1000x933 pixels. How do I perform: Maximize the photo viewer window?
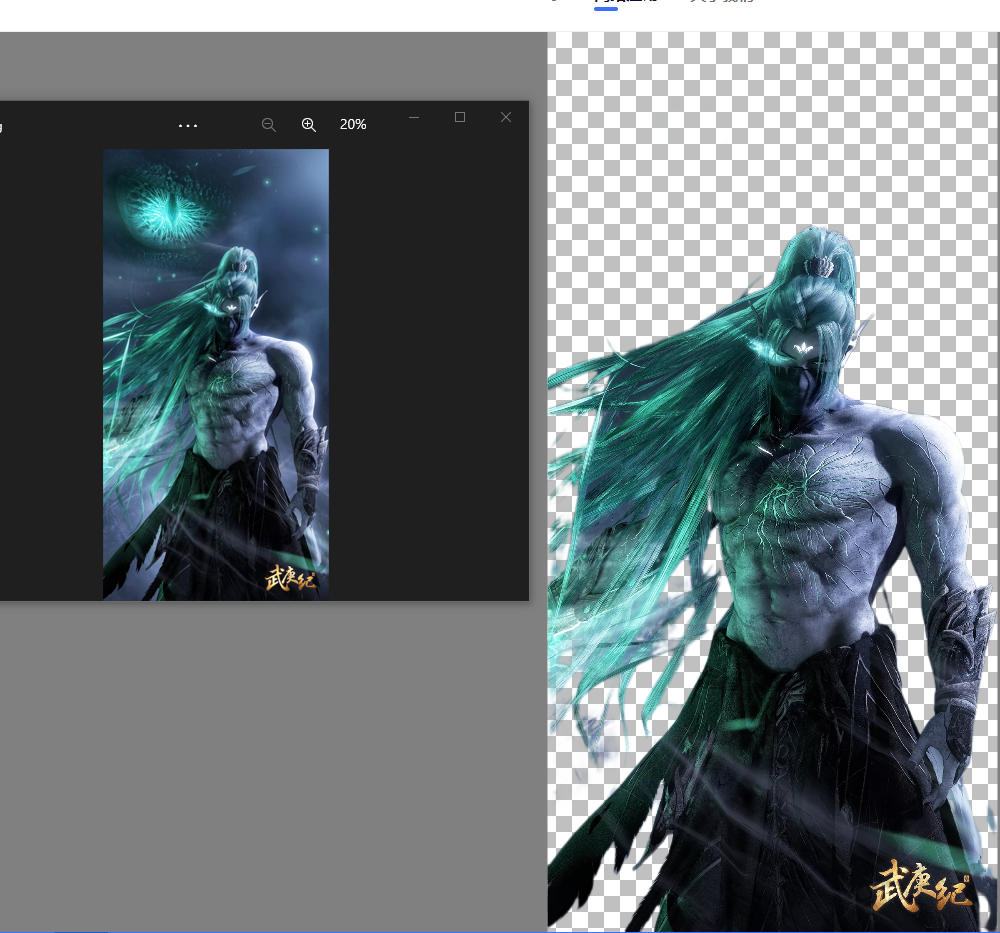pyautogui.click(x=460, y=117)
